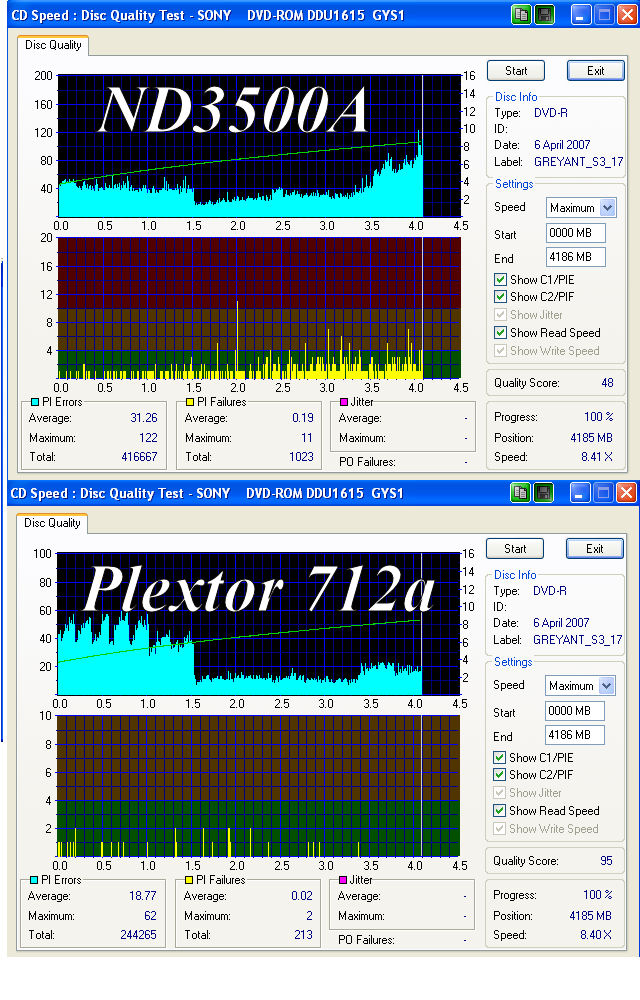Click PI Failures graph in Plextor 712a window
640x1000 pixels.
pyautogui.click(x=258, y=786)
